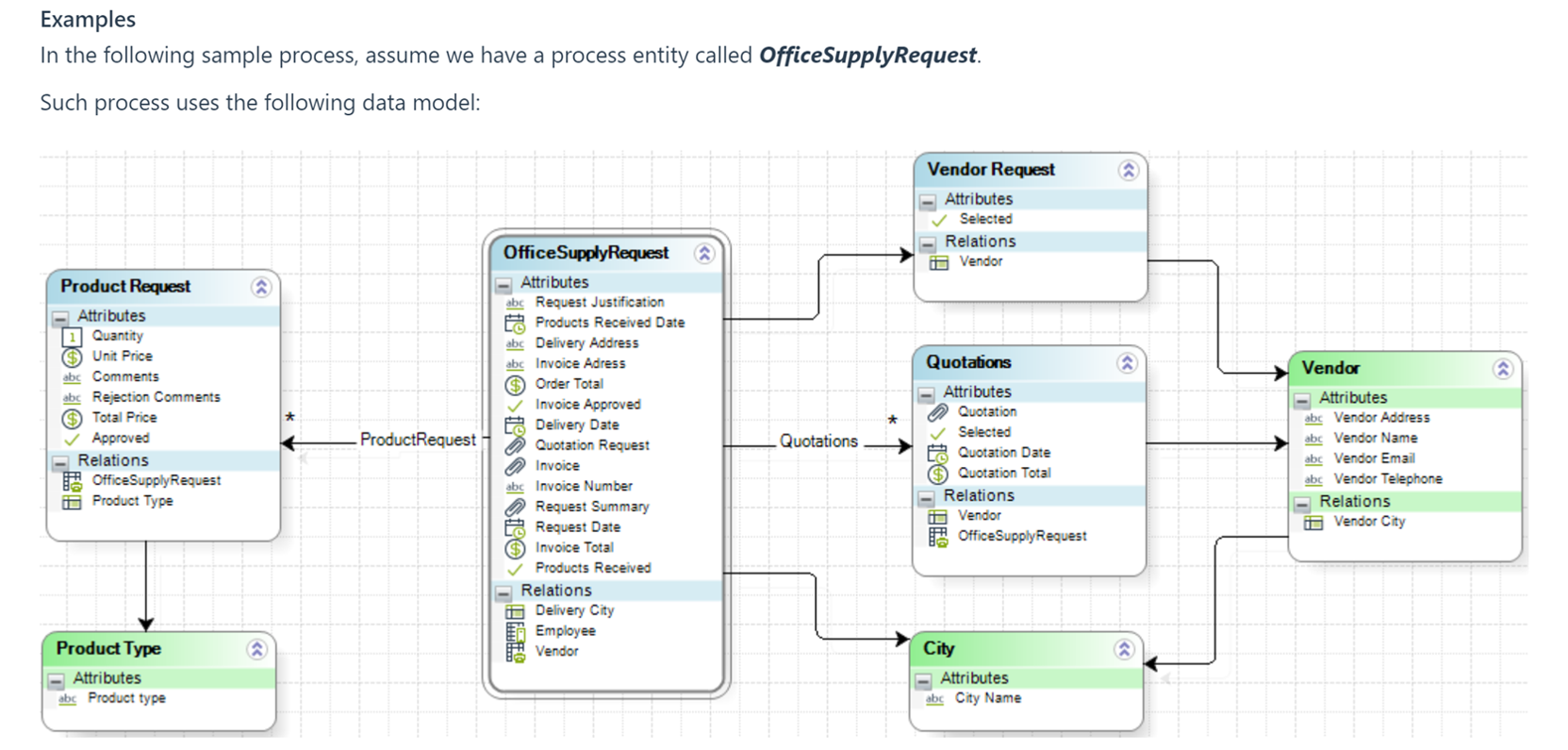Click the Quotation paperclip icon in Quotations
Screen dimensions: 1568x750
(937, 413)
